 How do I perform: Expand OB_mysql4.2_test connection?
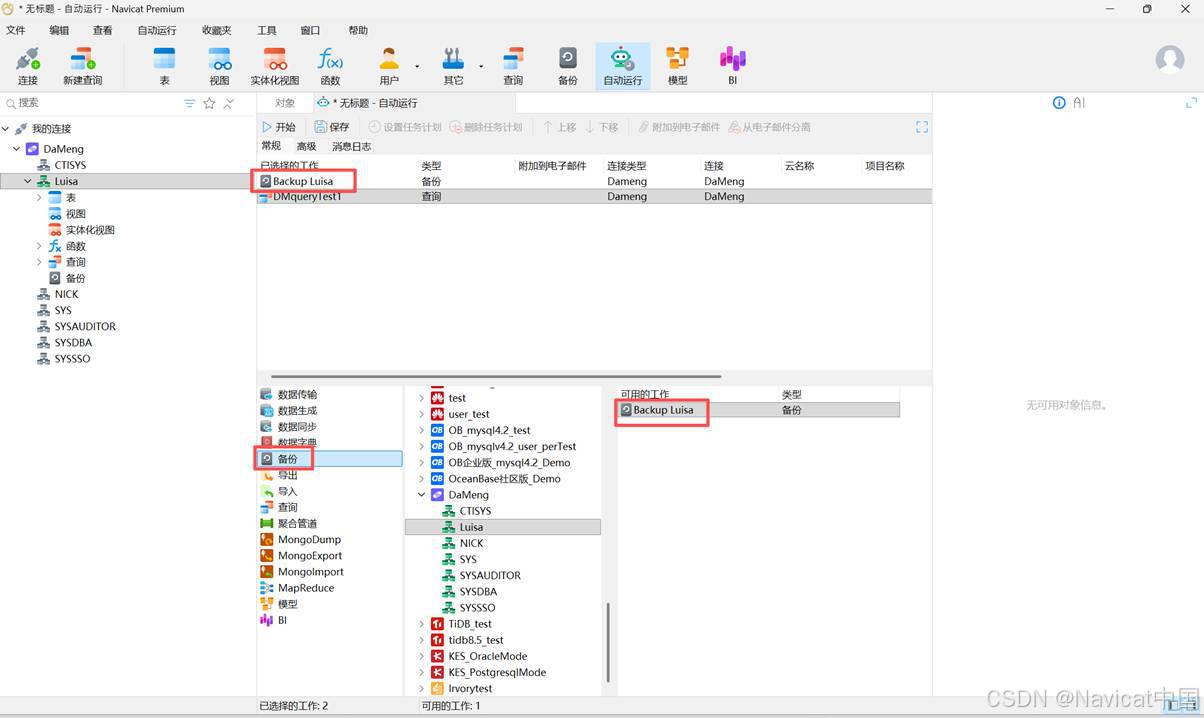[421, 431]
